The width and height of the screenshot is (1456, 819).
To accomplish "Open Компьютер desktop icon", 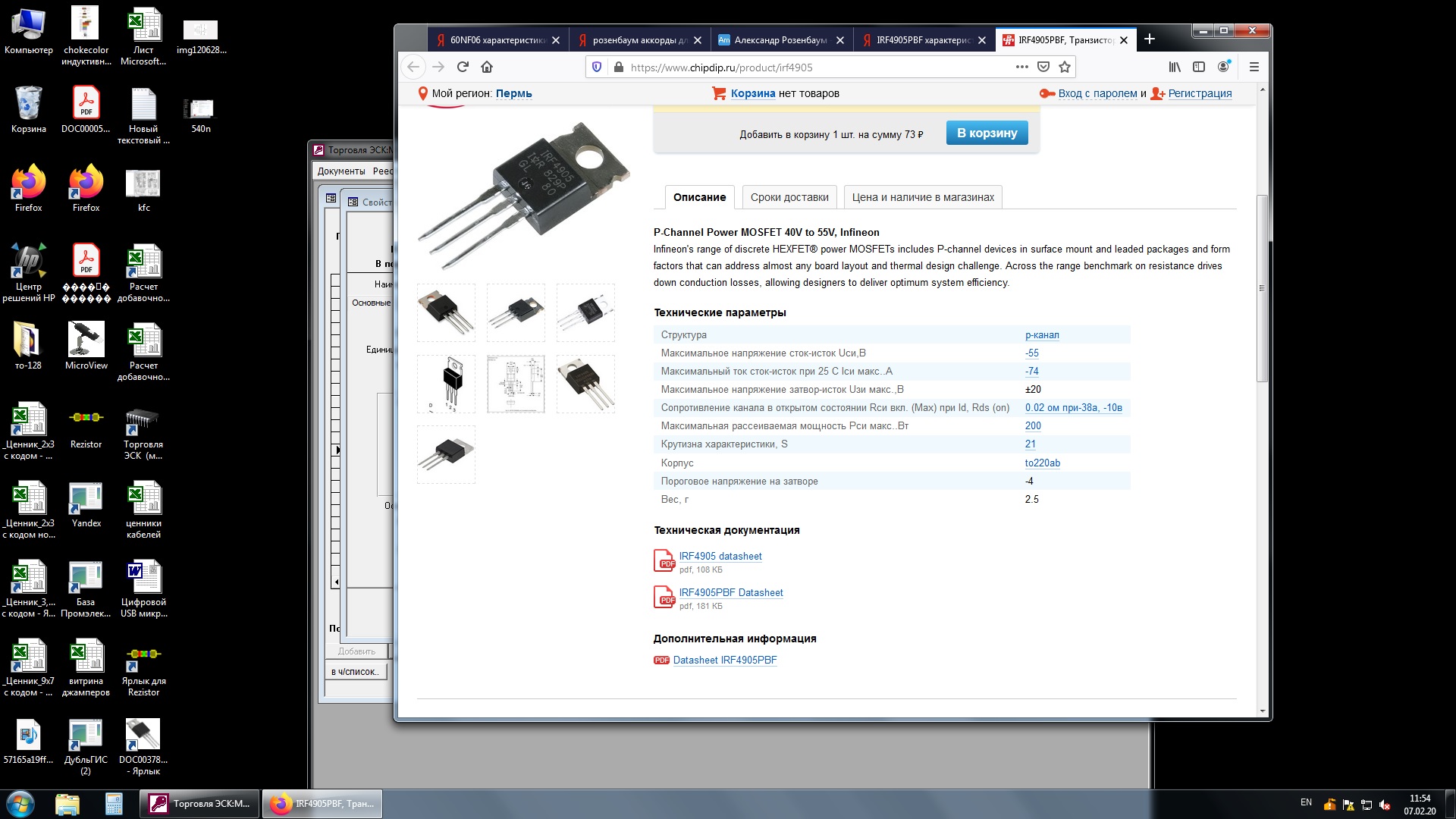I will [x=29, y=32].
